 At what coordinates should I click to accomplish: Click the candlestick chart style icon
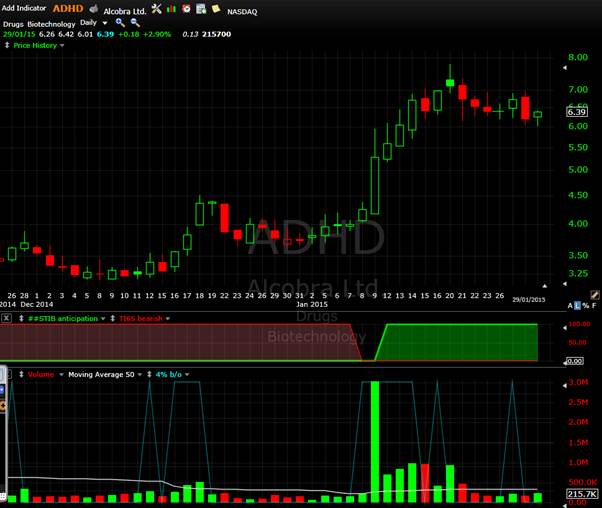[x=171, y=9]
